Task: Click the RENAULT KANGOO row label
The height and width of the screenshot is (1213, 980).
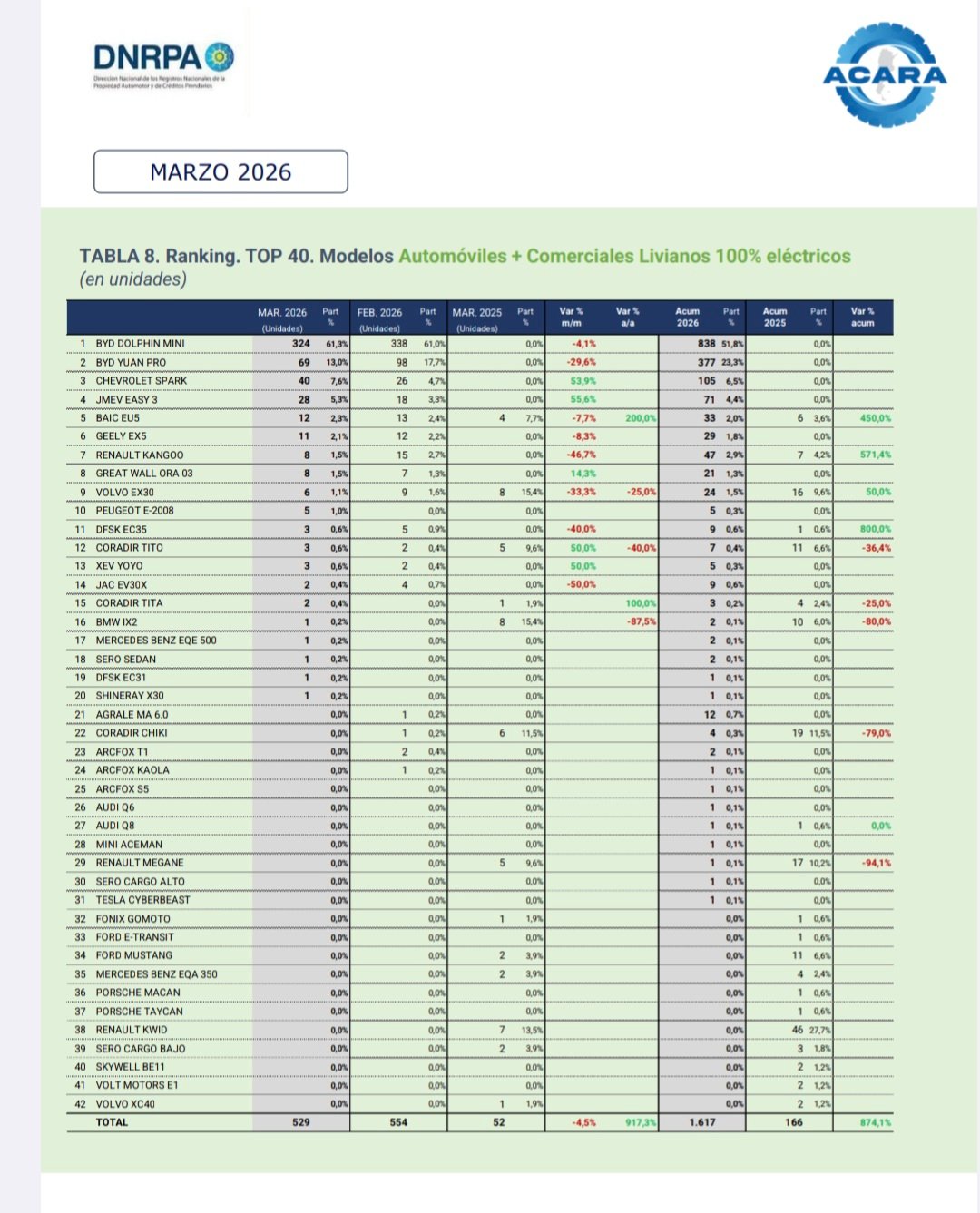Action: pyautogui.click(x=140, y=455)
